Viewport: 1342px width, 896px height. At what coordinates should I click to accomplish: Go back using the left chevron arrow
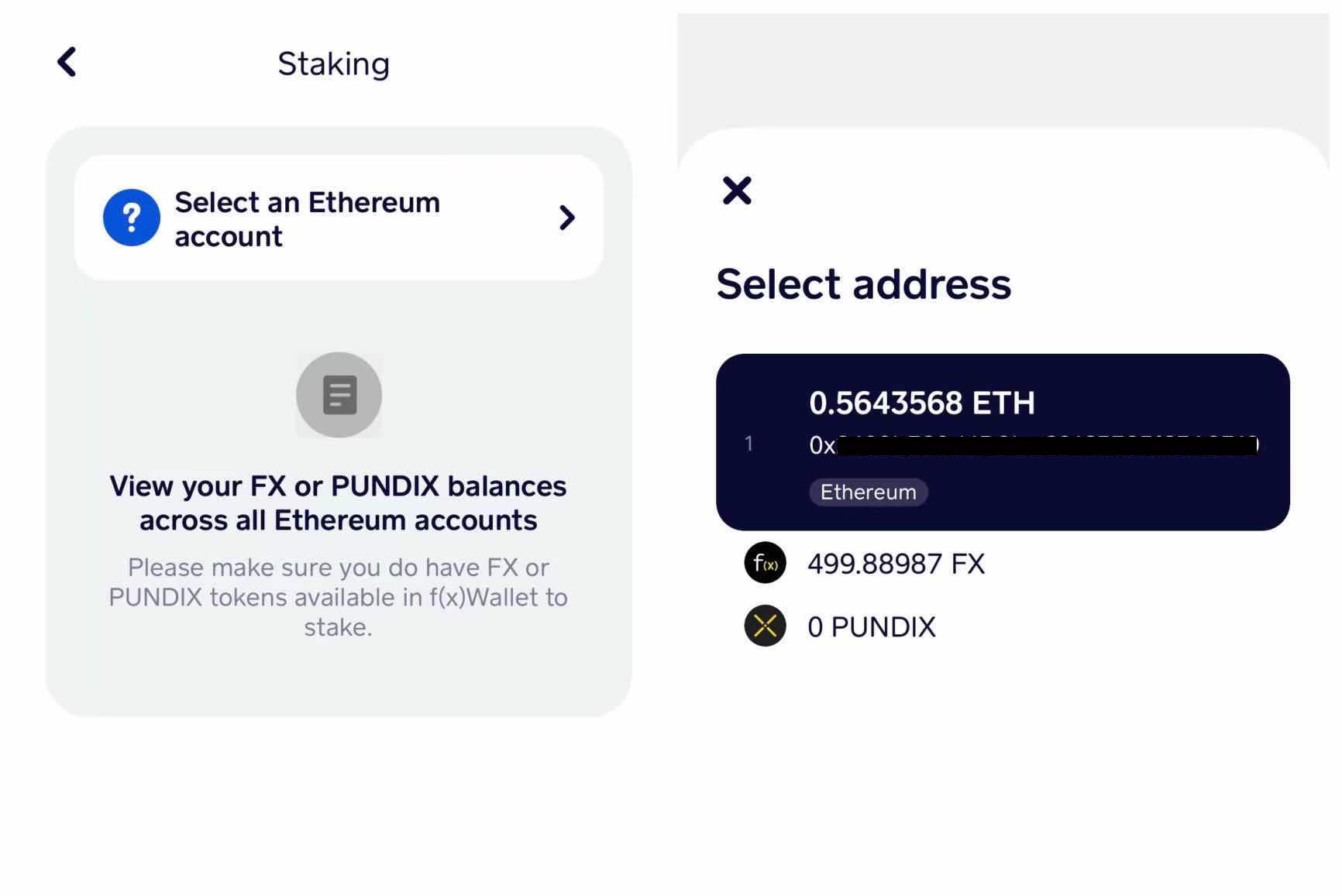click(x=67, y=62)
